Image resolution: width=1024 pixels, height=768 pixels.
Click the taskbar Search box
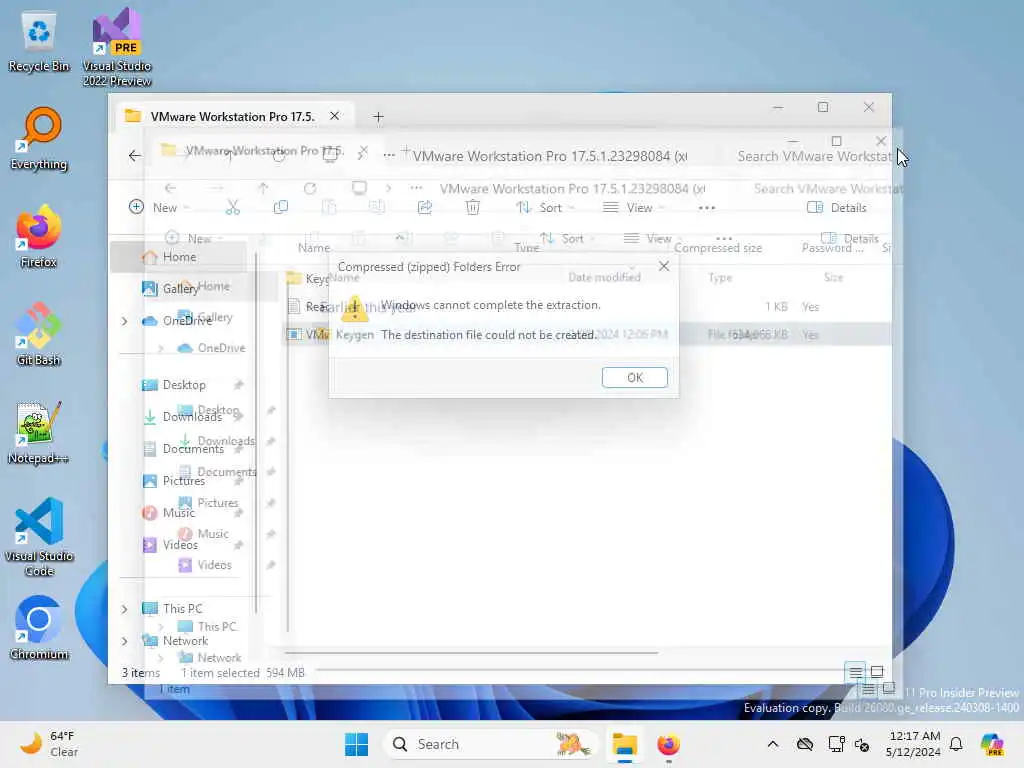coord(490,744)
